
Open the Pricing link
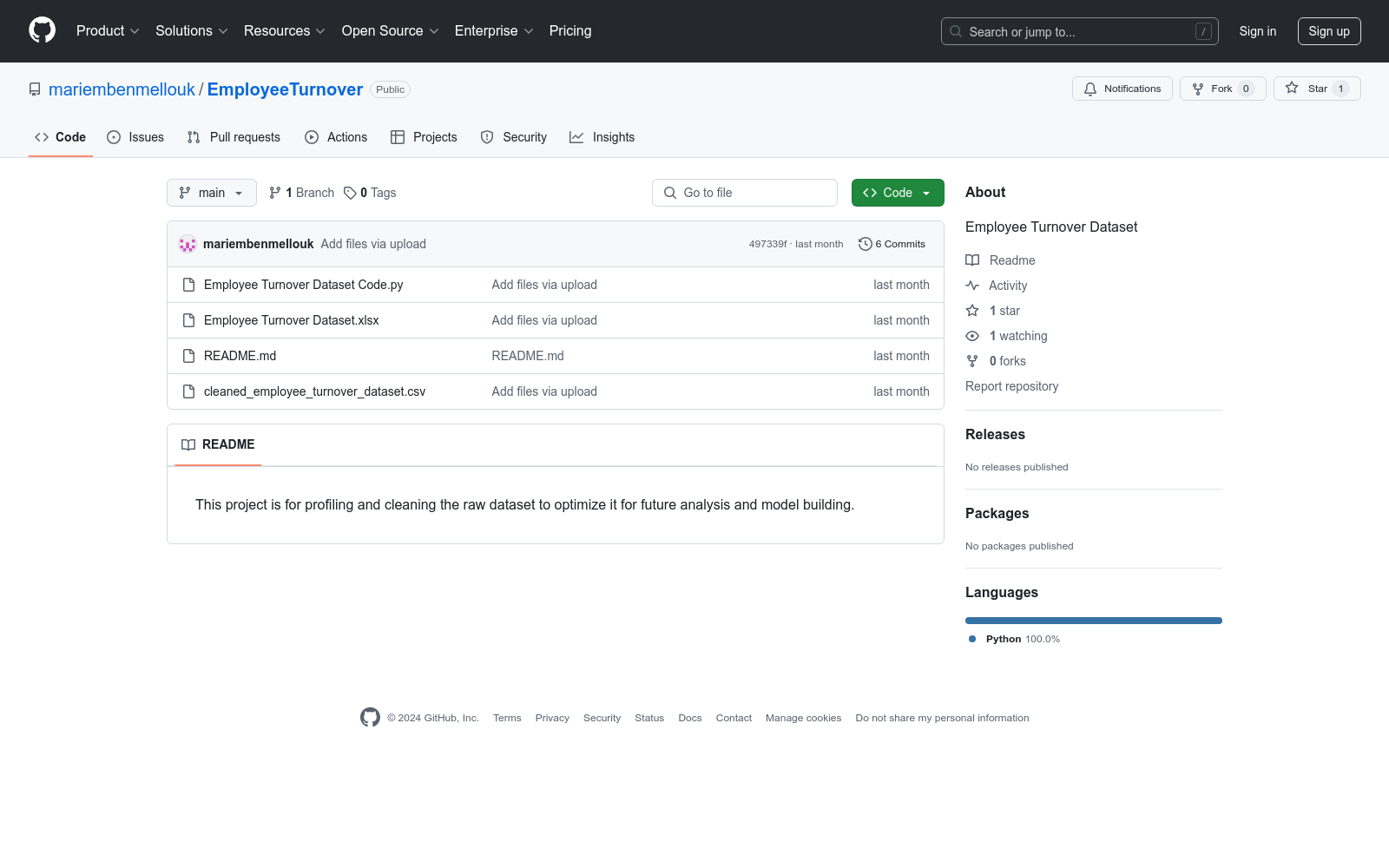click(570, 31)
